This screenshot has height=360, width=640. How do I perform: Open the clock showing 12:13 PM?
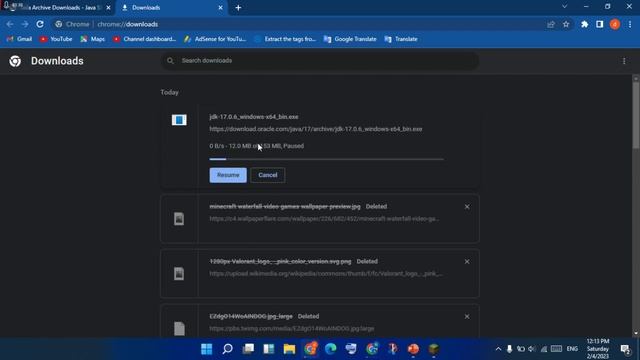(x=598, y=349)
